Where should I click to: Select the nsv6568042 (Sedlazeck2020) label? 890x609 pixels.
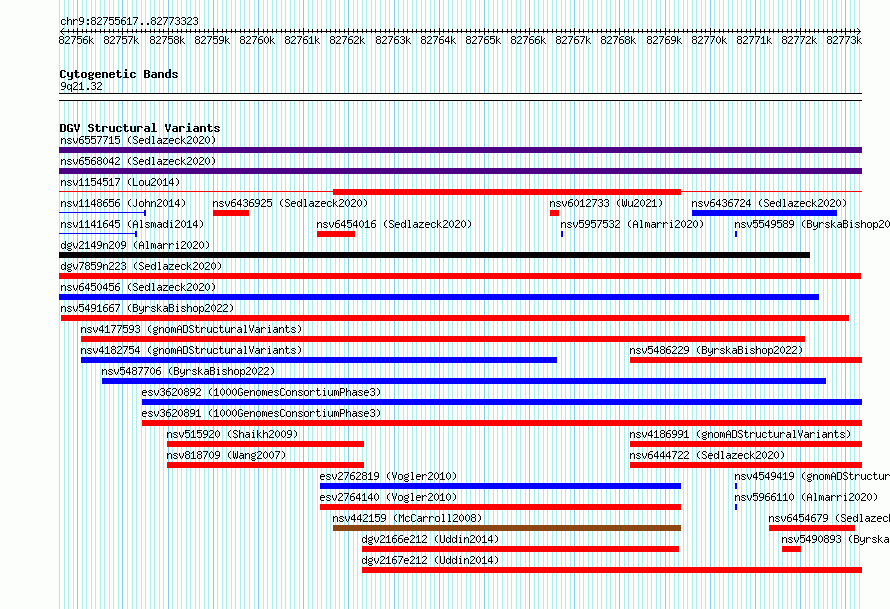(138, 161)
